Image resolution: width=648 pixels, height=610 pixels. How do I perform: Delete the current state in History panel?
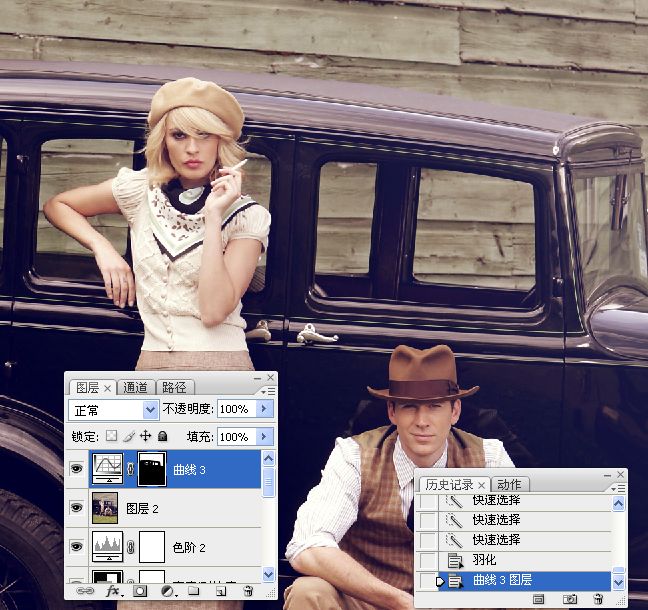pos(598,599)
